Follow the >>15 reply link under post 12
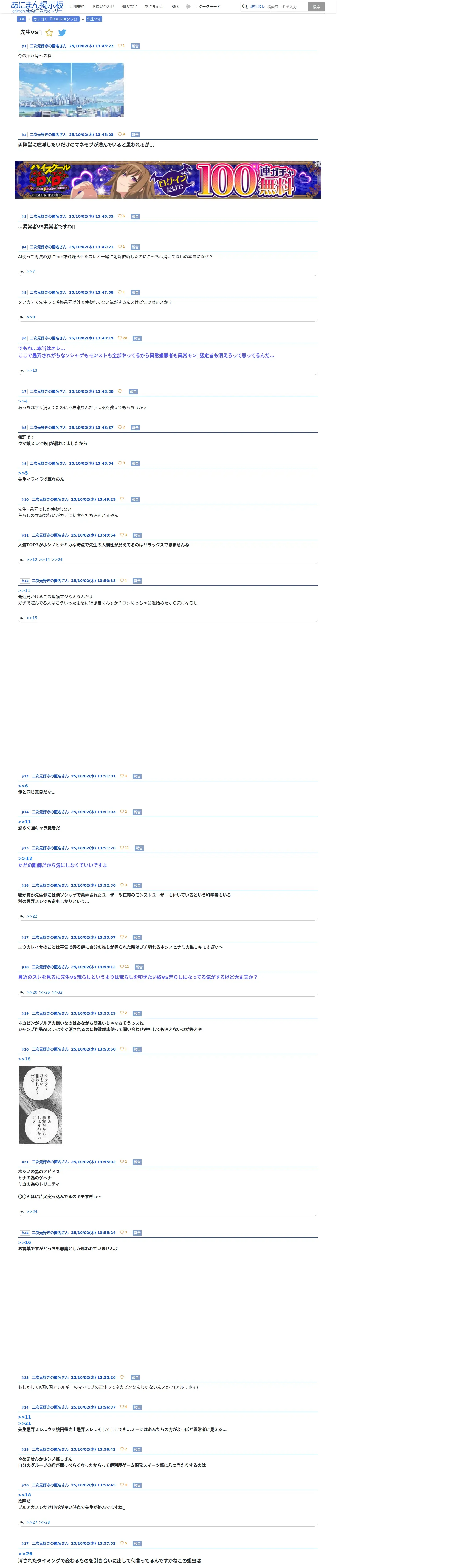Image resolution: width=474 pixels, height=1568 pixels. 32,618
